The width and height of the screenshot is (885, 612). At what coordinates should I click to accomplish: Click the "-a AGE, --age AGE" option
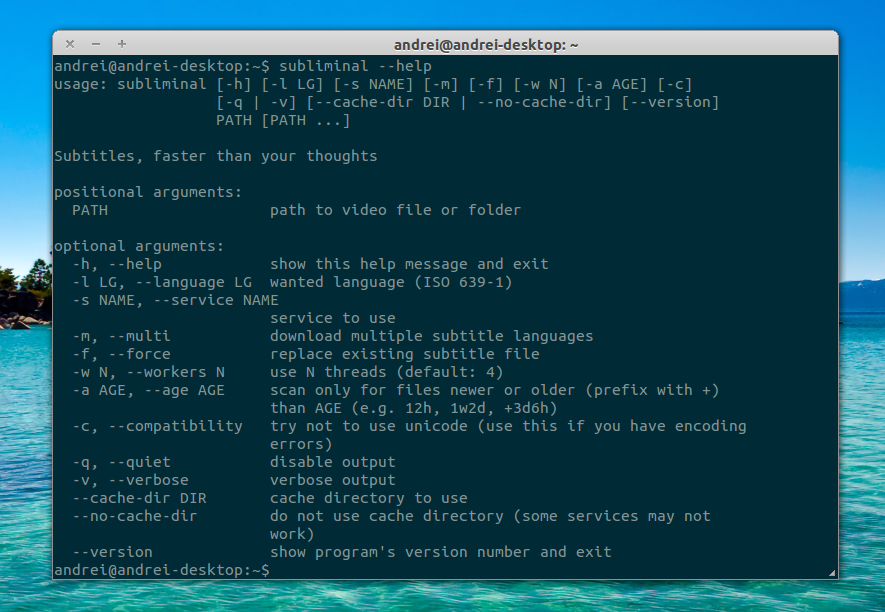(x=148, y=391)
